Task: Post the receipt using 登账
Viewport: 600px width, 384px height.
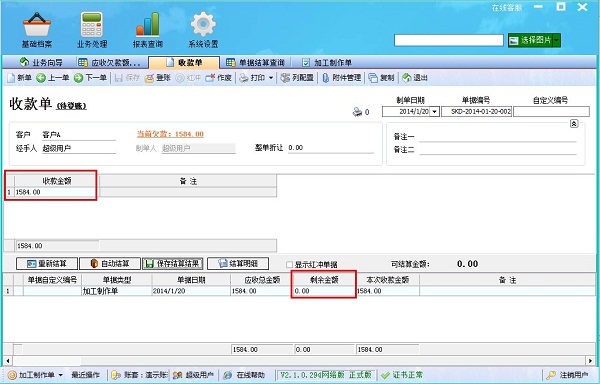Action: pyautogui.click(x=158, y=78)
